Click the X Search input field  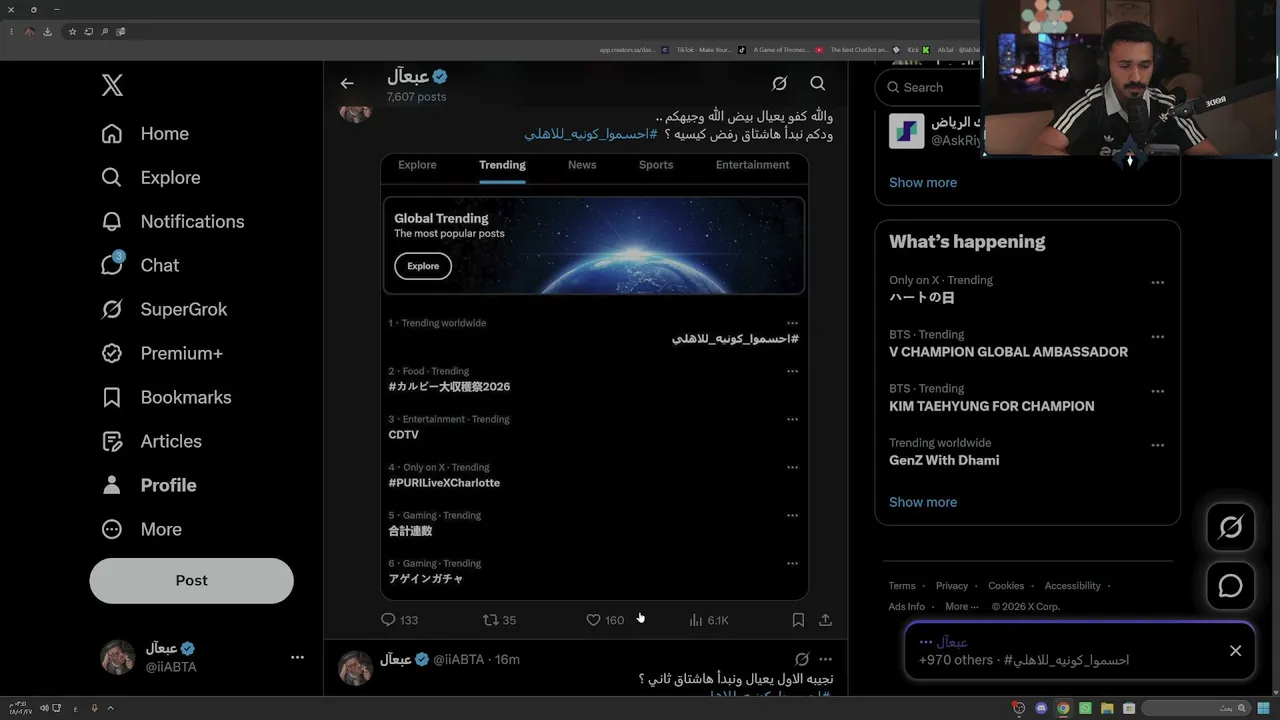930,87
